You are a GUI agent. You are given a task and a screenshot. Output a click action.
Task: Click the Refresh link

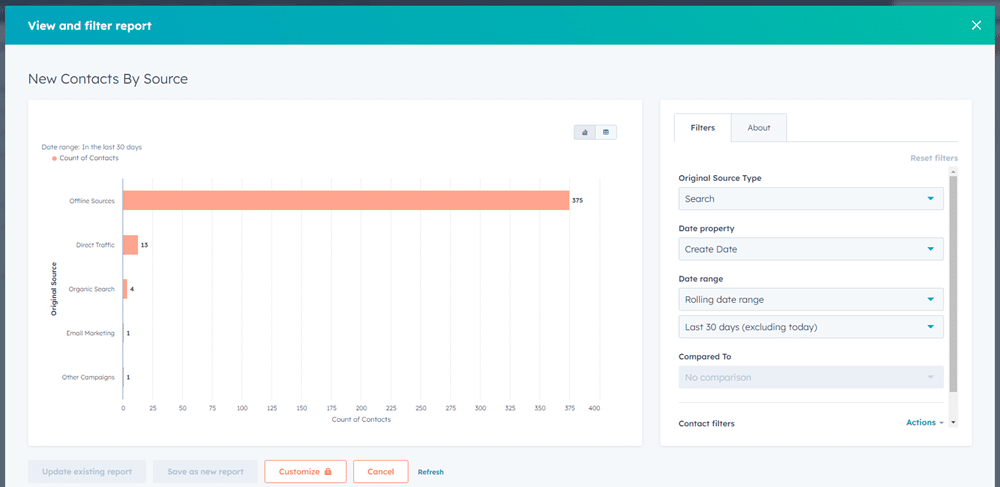point(430,472)
